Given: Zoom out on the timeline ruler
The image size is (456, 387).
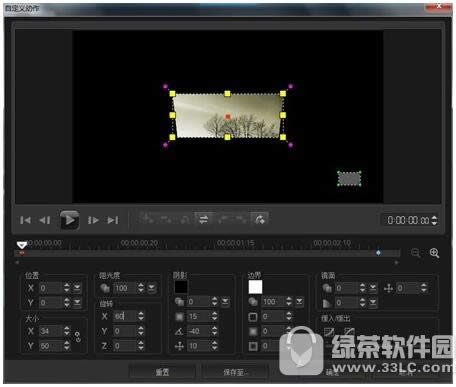Looking at the screenshot, I should 416,253.
